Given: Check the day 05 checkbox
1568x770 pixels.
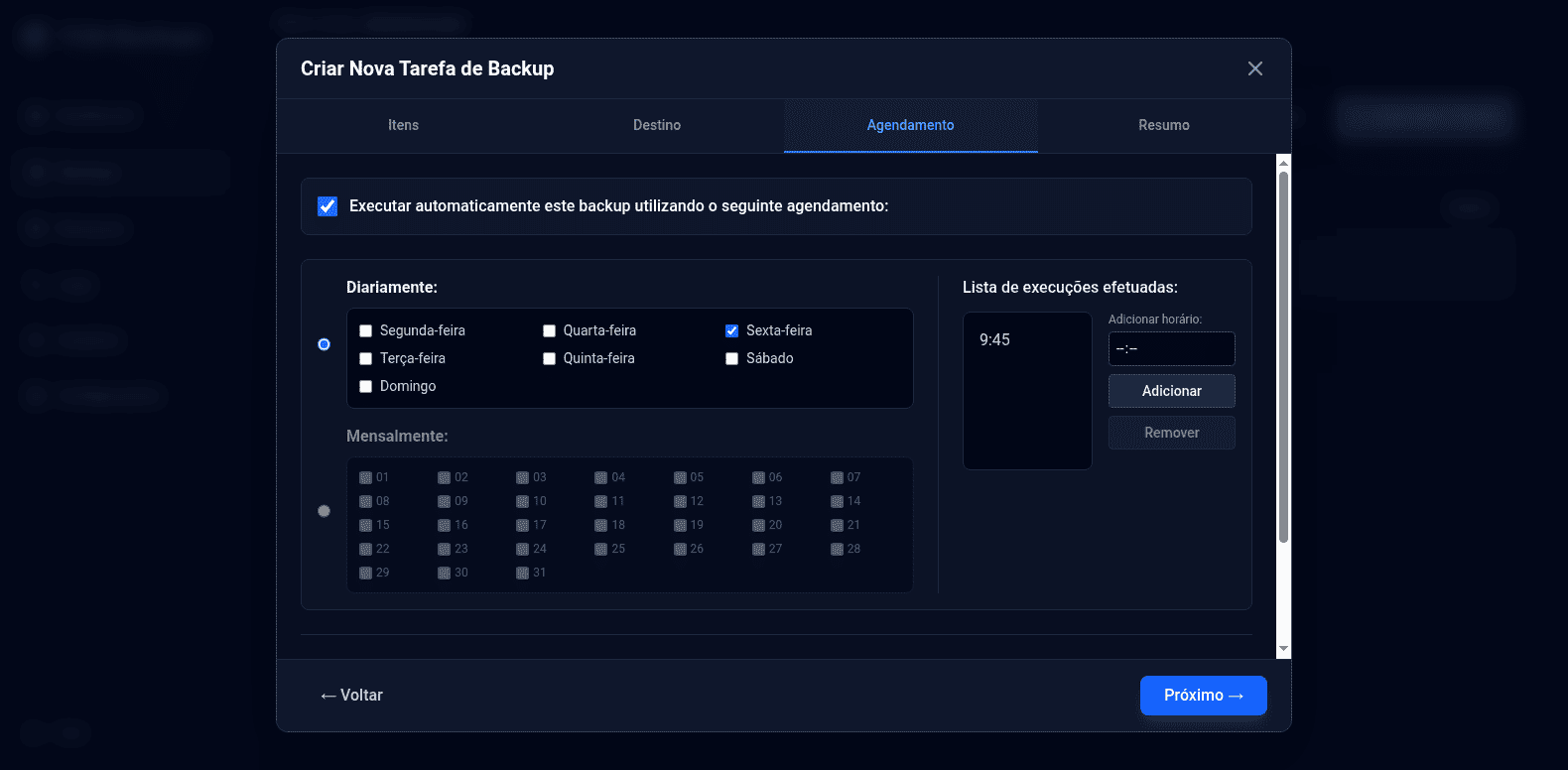Looking at the screenshot, I should click(680, 478).
